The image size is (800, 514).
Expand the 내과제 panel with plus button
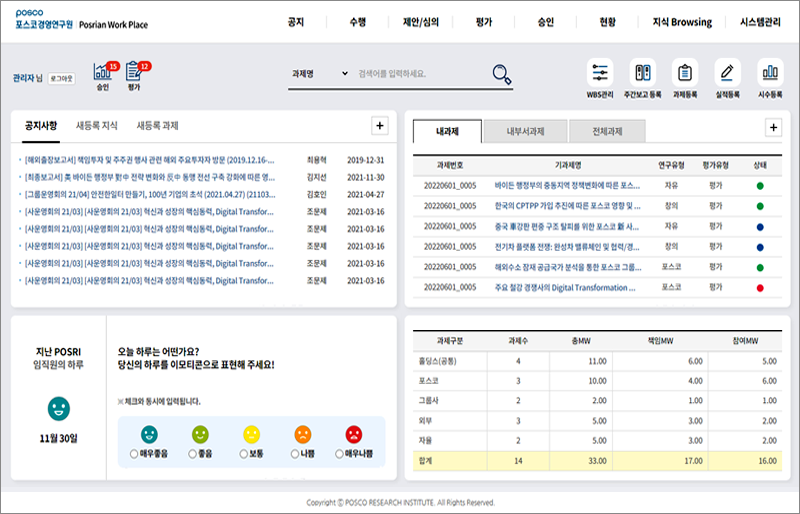tap(773, 127)
